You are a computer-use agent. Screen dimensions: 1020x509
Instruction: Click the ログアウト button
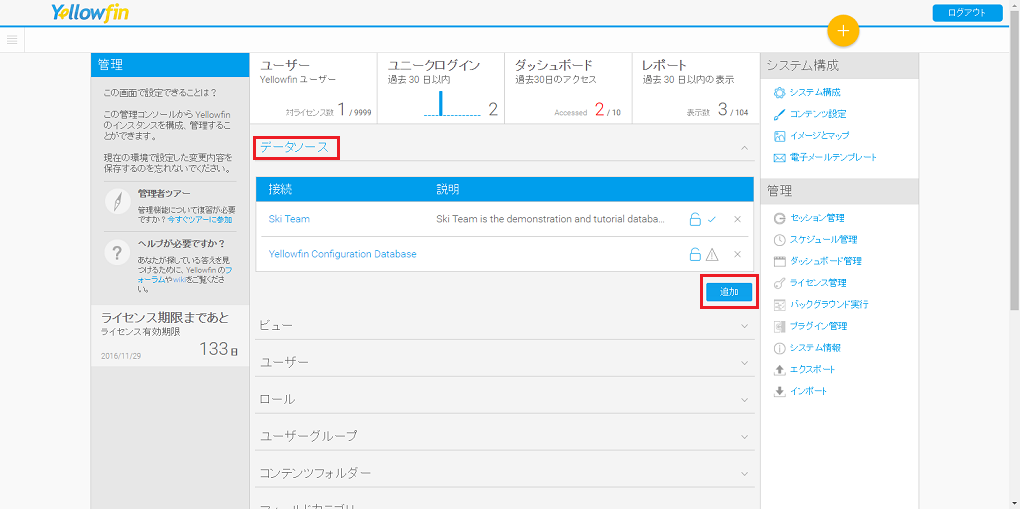[967, 13]
